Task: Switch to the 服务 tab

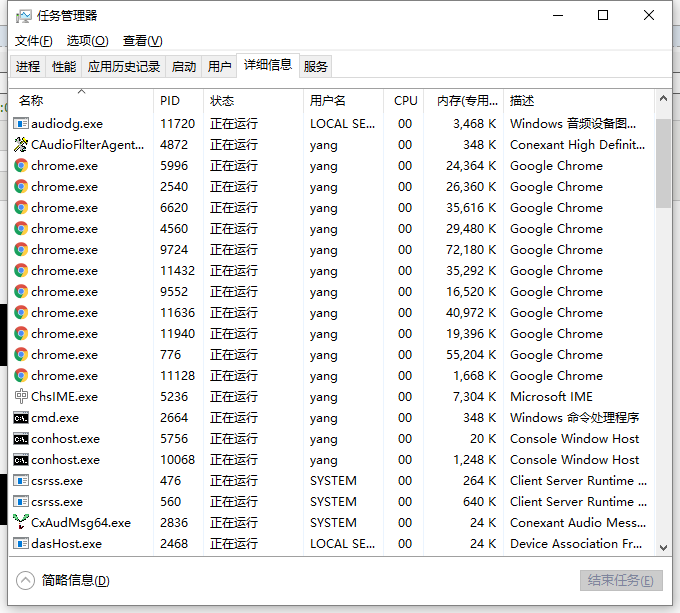Action: coord(315,66)
